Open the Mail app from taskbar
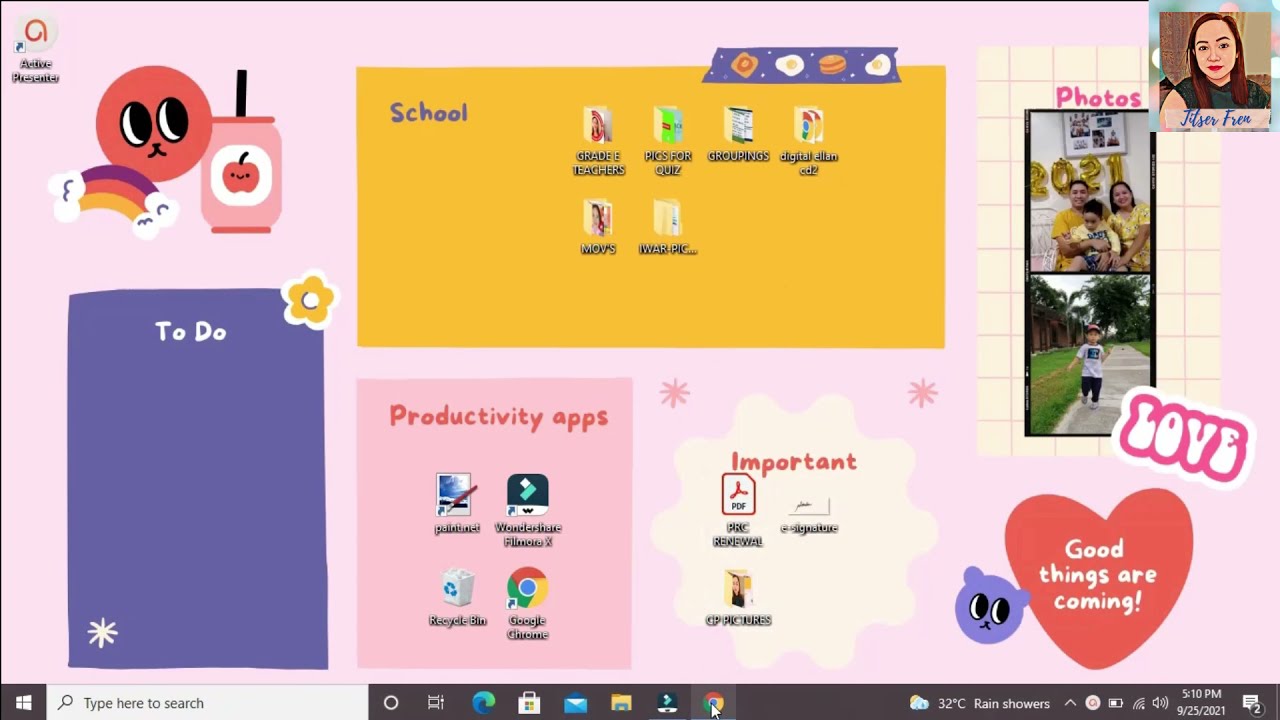This screenshot has height=720, width=1280. tap(575, 703)
